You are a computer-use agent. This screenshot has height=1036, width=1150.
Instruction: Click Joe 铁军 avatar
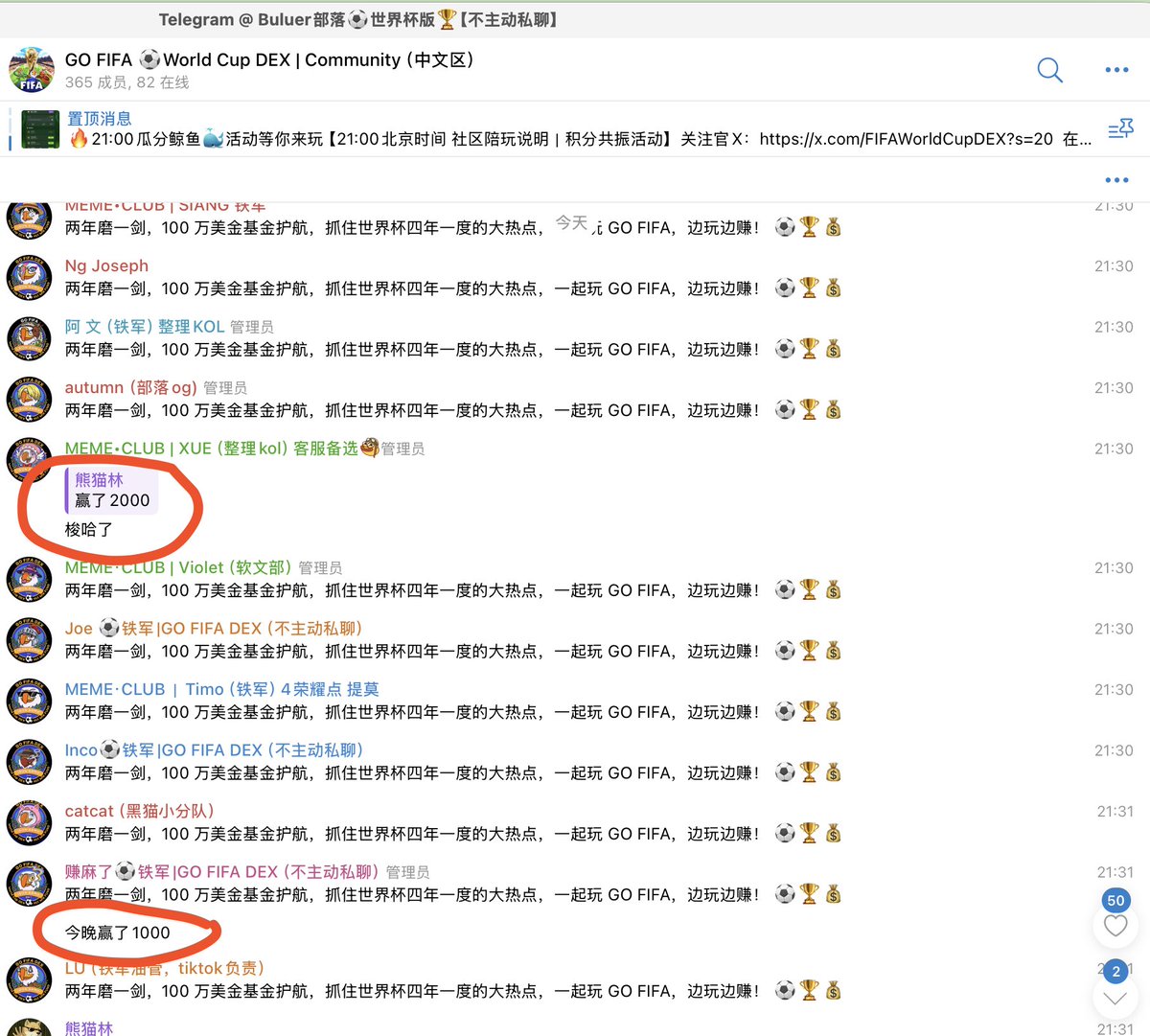pyautogui.click(x=29, y=640)
